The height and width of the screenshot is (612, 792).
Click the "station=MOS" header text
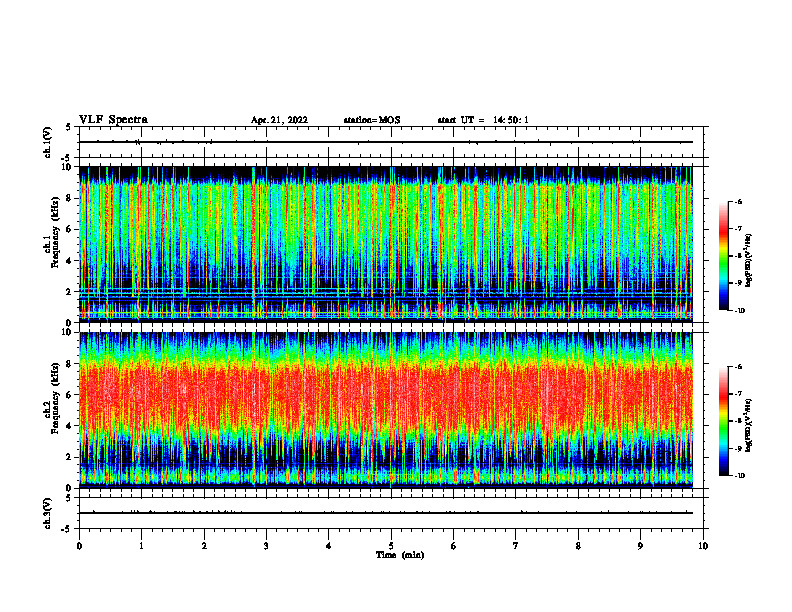[372, 120]
